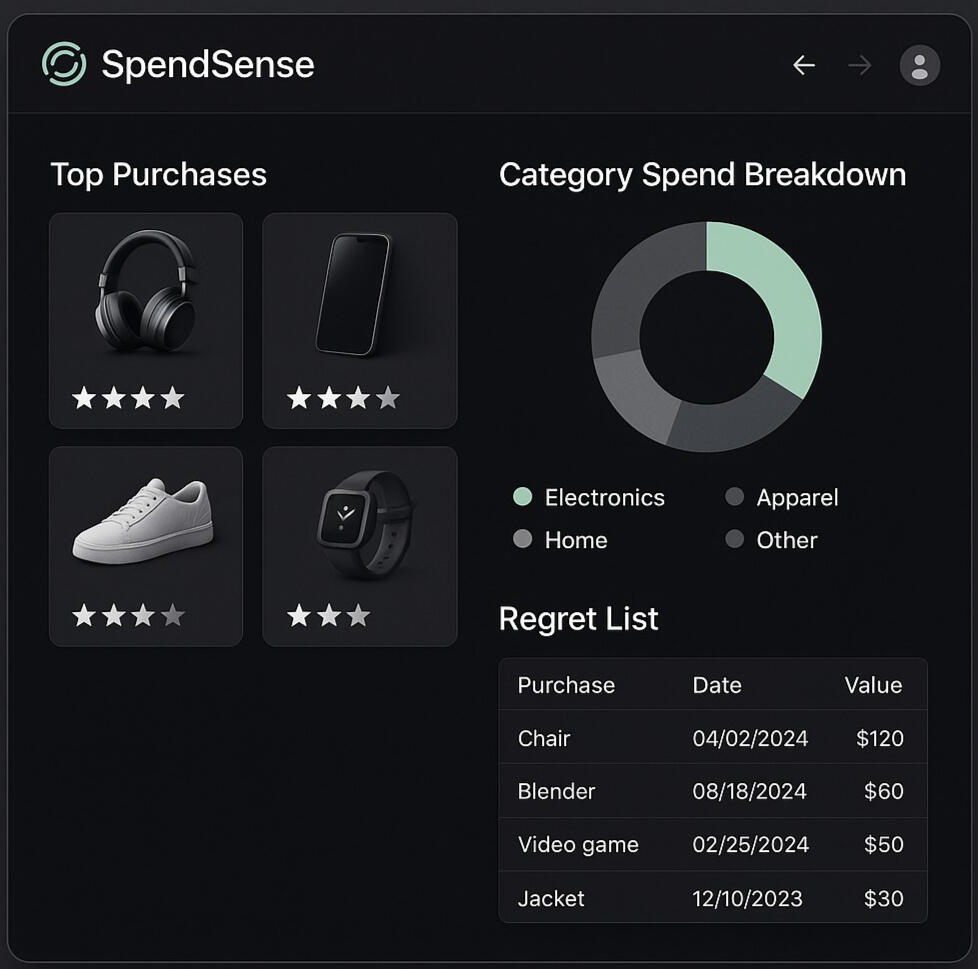Screen dimensions: 978x969
Task: Click the star rating under the sneaker
Action: pos(128,616)
